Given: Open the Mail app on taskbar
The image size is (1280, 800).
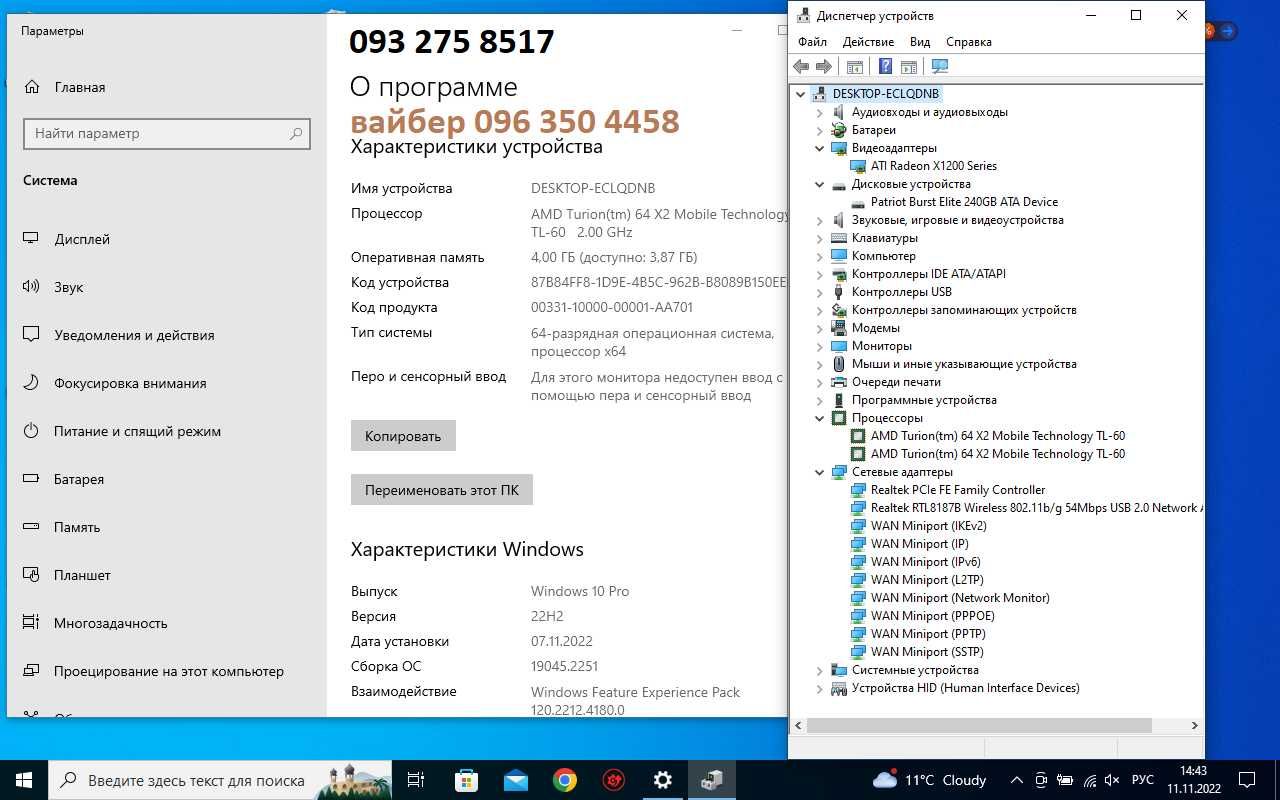Looking at the screenshot, I should 515,780.
